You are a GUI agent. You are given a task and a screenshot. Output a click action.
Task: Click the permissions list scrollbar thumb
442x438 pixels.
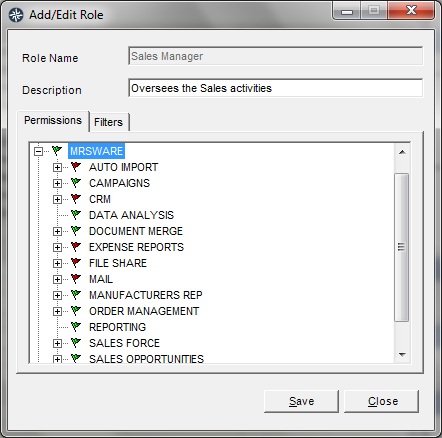(402, 247)
